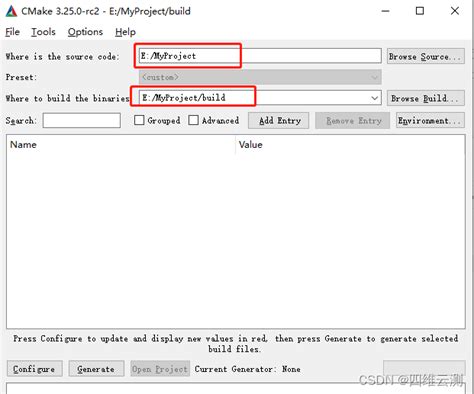474x394 pixels.
Task: Click the Name column header
Action: [x=121, y=145]
